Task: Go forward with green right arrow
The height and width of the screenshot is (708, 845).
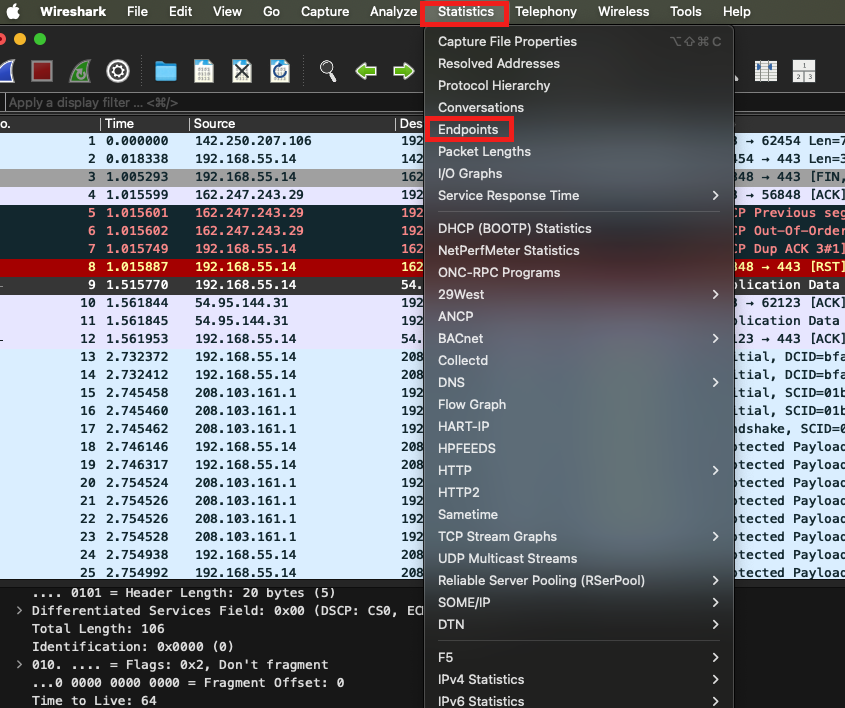Action: click(x=404, y=71)
